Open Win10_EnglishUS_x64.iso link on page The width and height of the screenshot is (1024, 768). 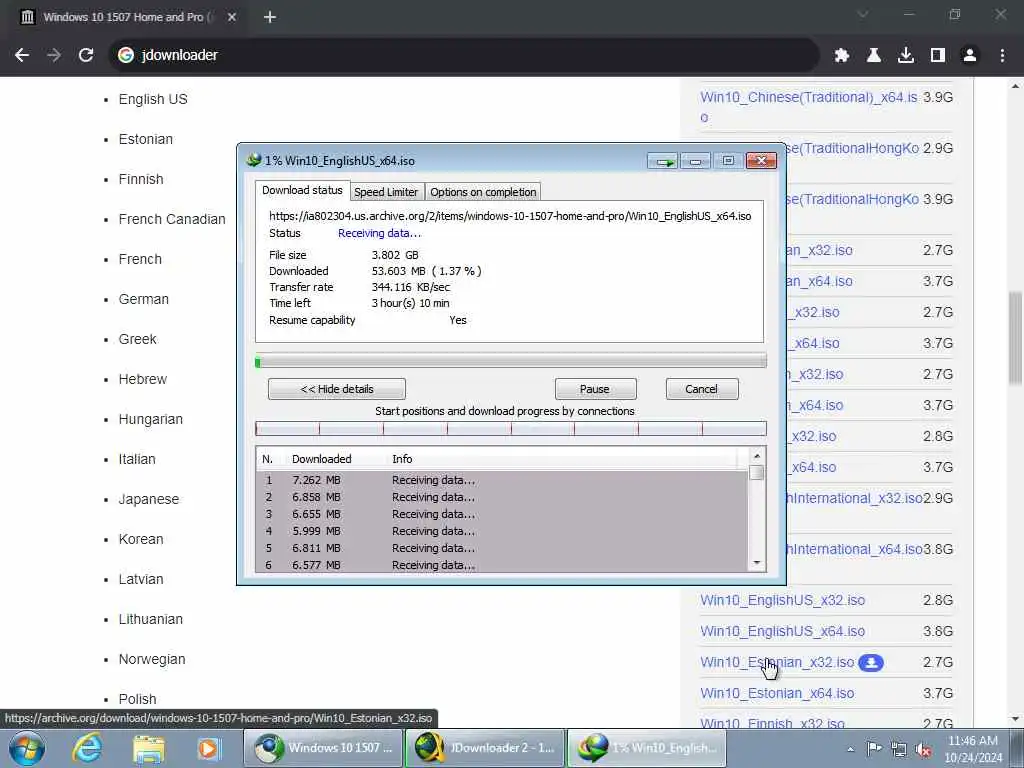click(x=782, y=632)
